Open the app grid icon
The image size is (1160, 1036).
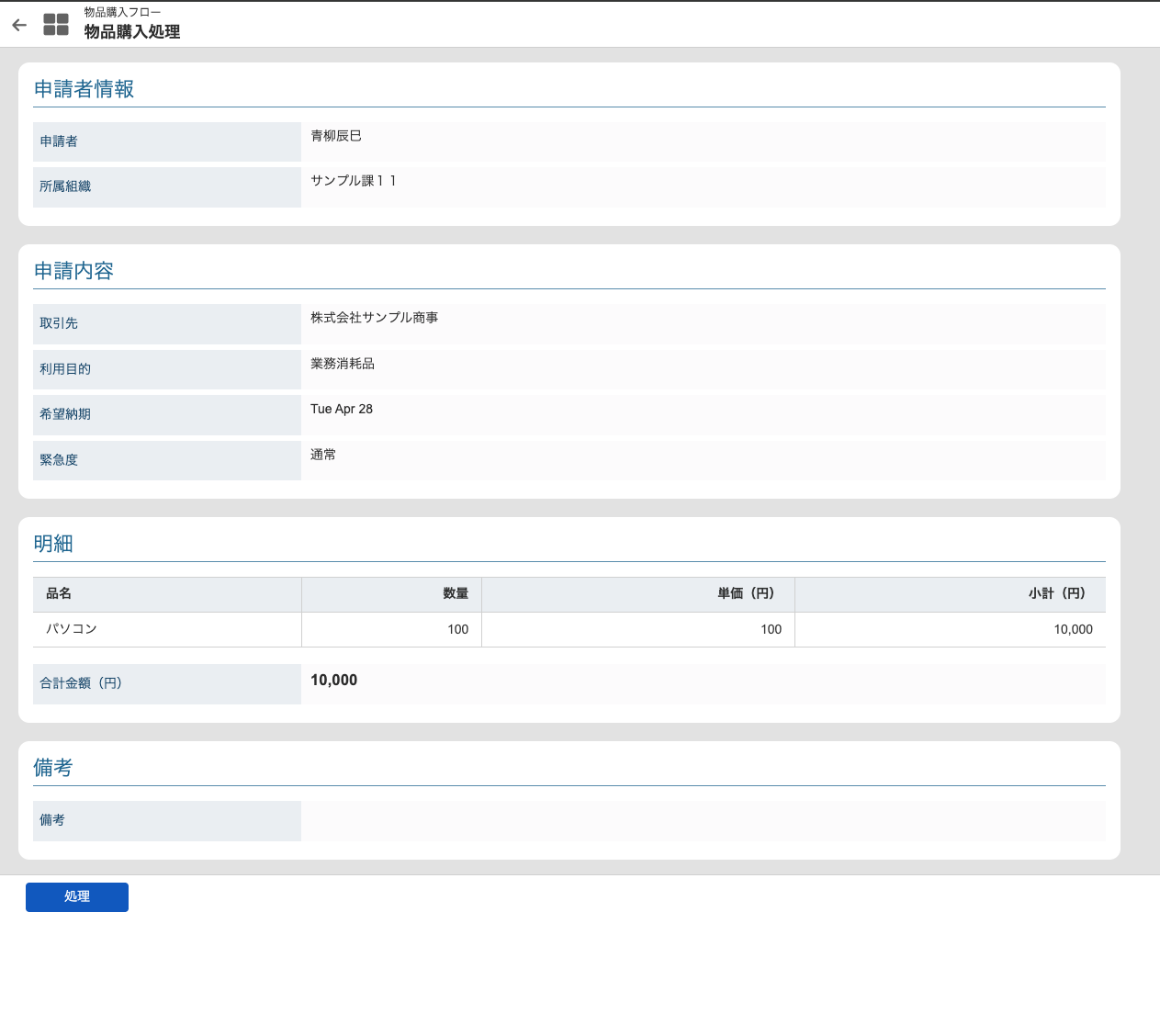(x=56, y=25)
